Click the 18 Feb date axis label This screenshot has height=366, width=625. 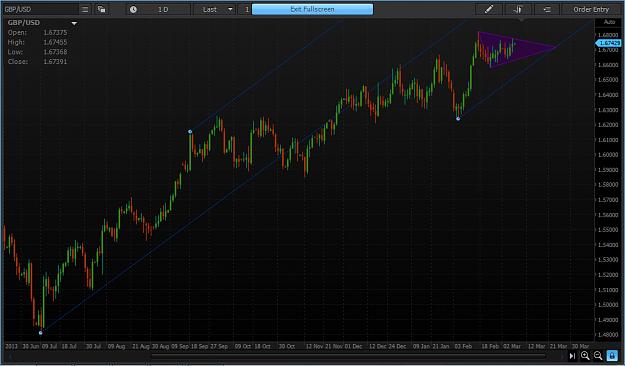click(490, 346)
